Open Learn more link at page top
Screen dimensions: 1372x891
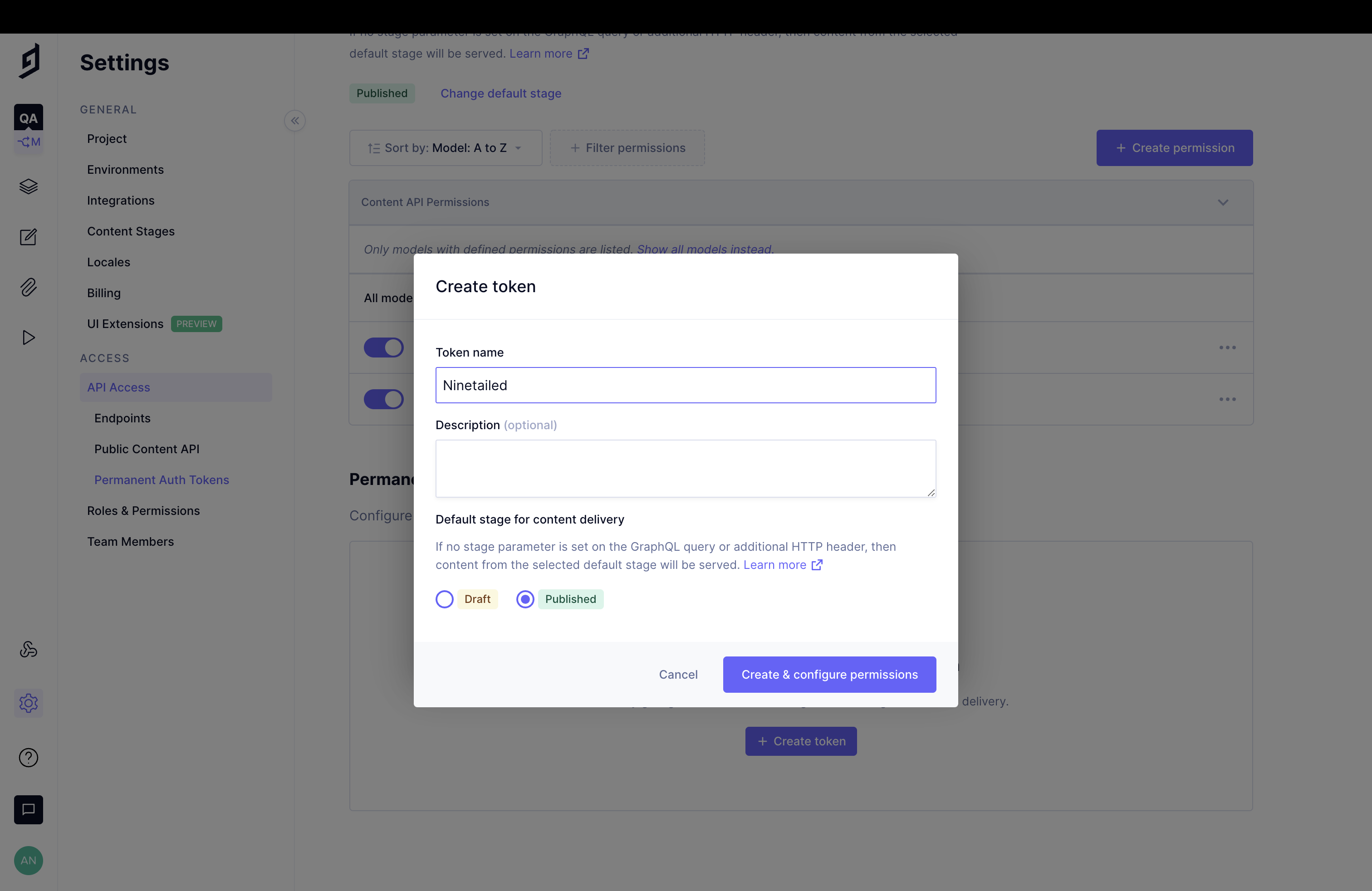pyautogui.click(x=540, y=54)
